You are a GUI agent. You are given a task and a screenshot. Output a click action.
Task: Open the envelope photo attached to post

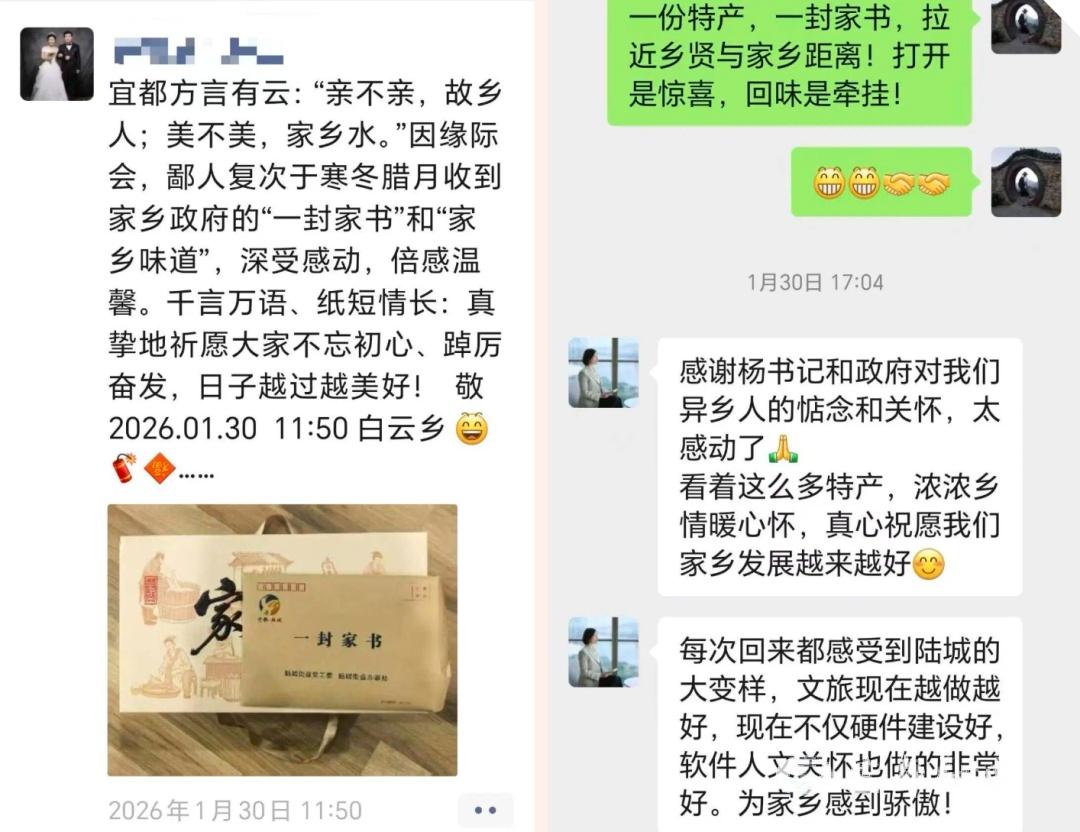(282, 640)
